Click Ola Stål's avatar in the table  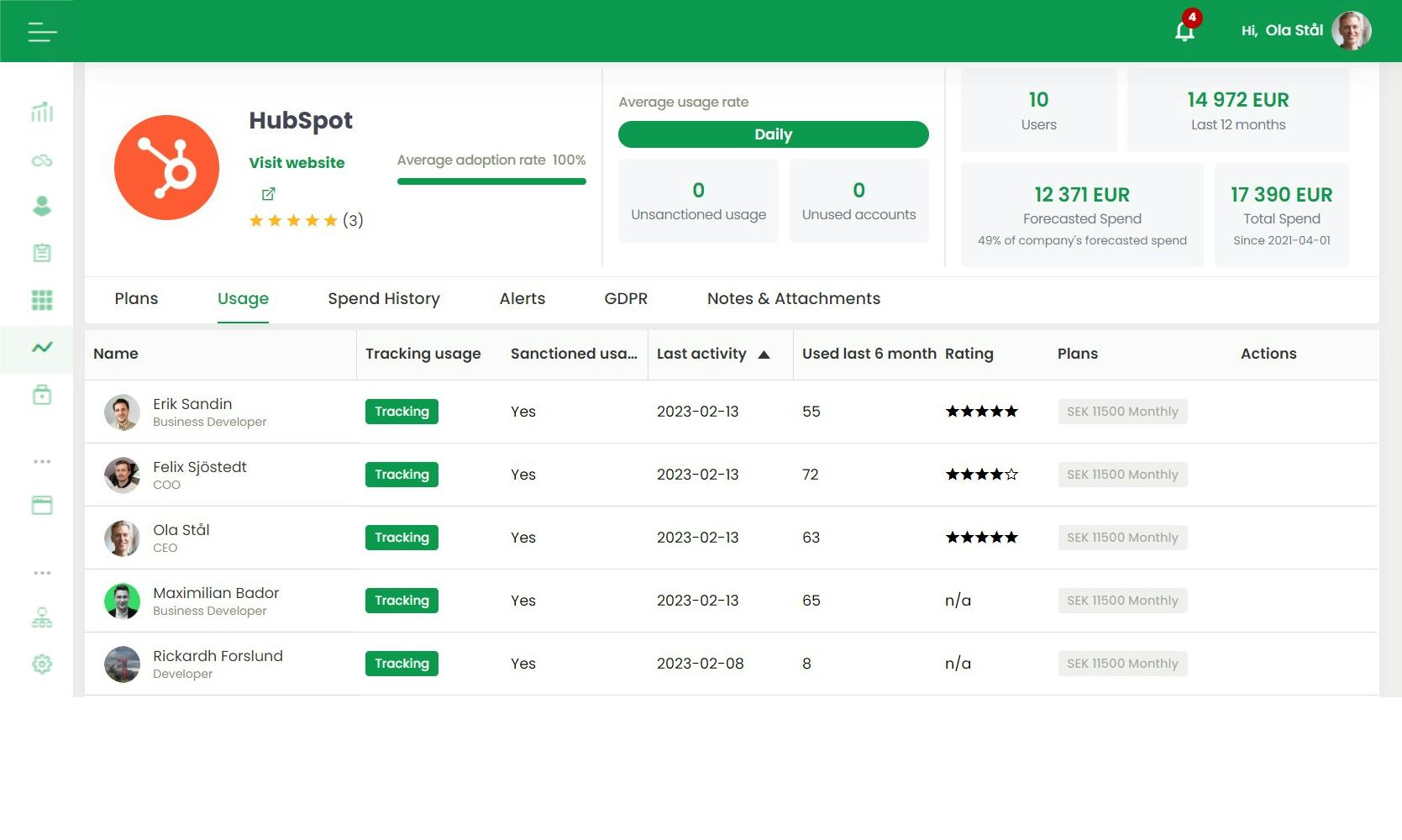pos(122,538)
